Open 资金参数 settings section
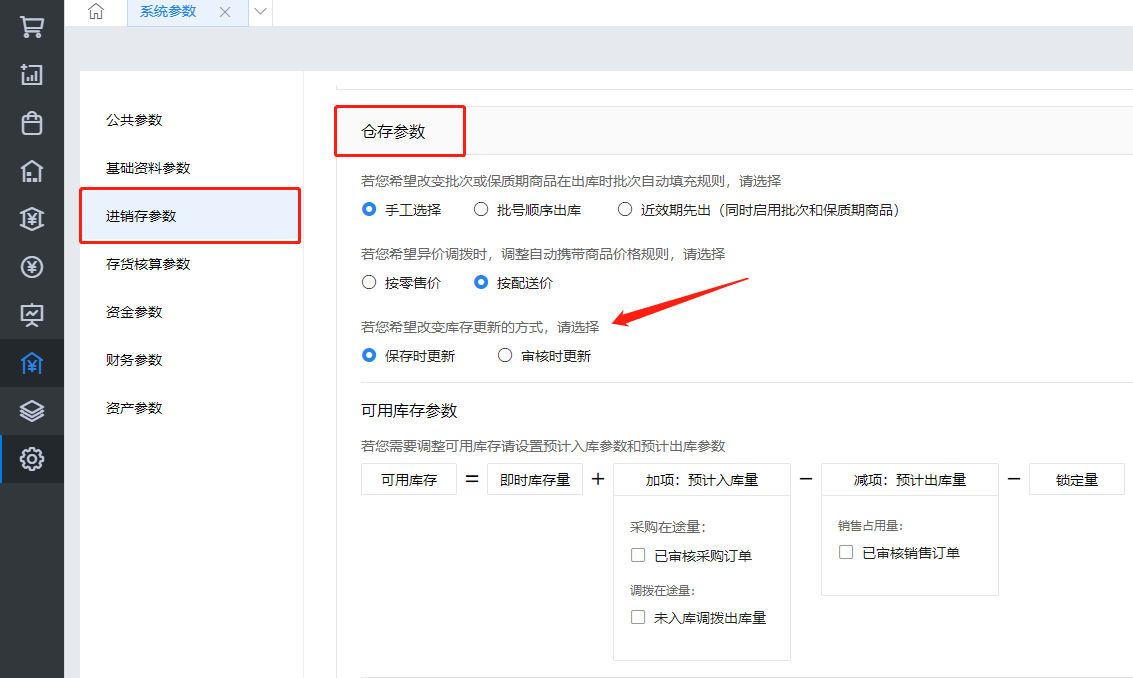Screen dimensions: 1133x678 [134, 312]
